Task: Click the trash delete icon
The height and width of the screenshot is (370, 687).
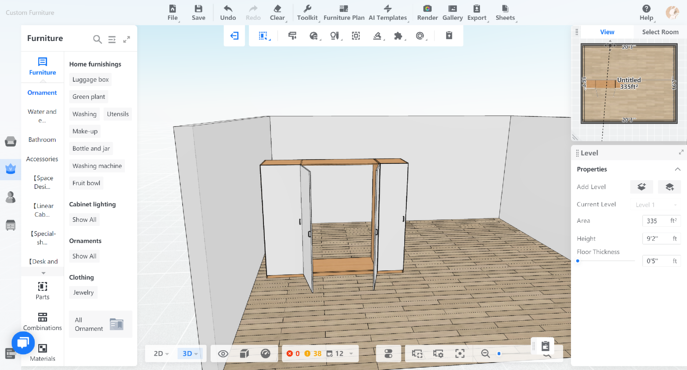Action: [x=449, y=36]
